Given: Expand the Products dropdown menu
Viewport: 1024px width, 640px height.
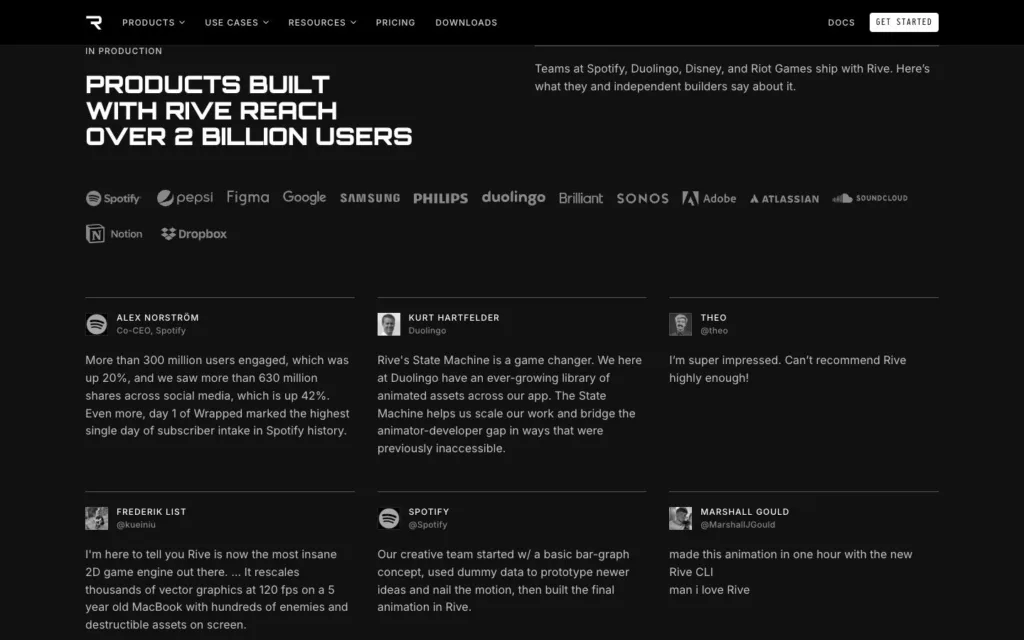Looking at the screenshot, I should [x=153, y=22].
